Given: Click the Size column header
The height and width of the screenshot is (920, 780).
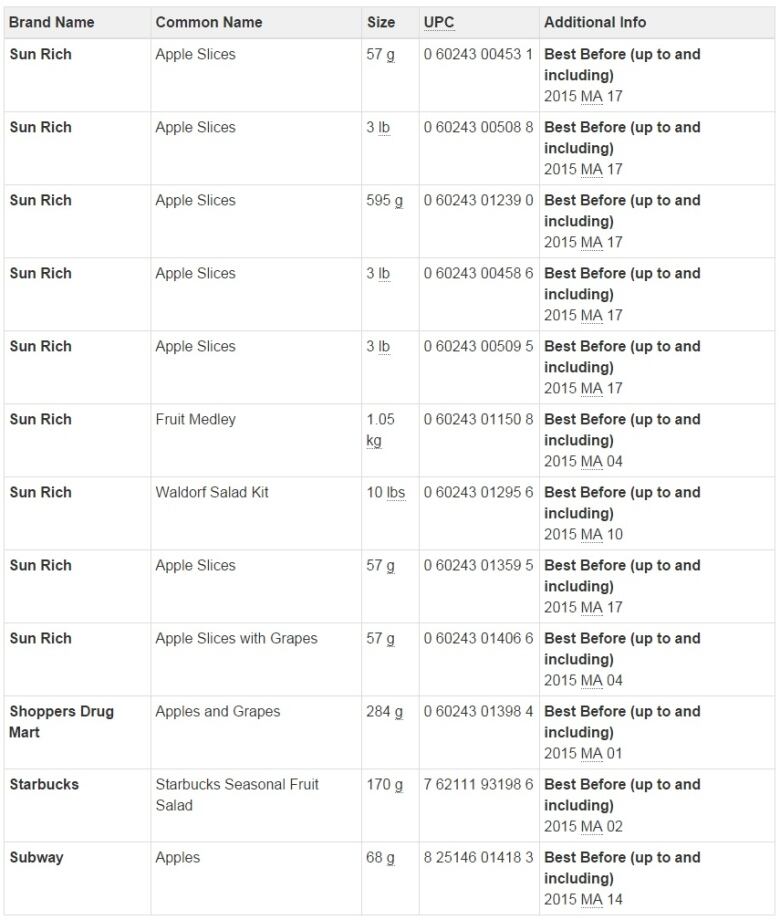Looking at the screenshot, I should click(380, 22).
